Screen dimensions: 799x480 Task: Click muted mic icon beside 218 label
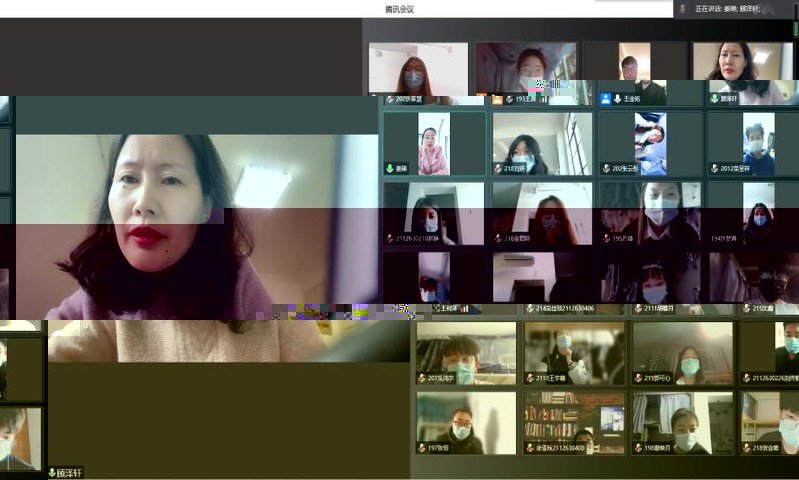click(x=498, y=168)
